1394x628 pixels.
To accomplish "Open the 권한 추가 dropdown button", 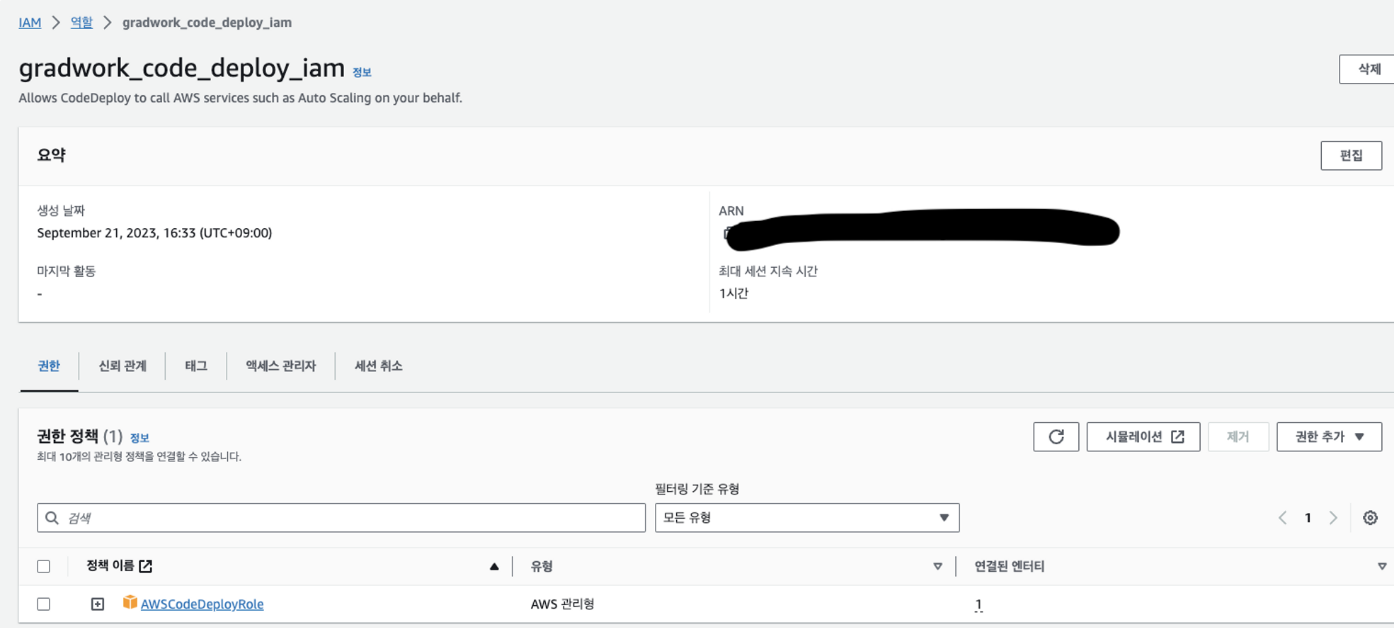I will [1329, 437].
